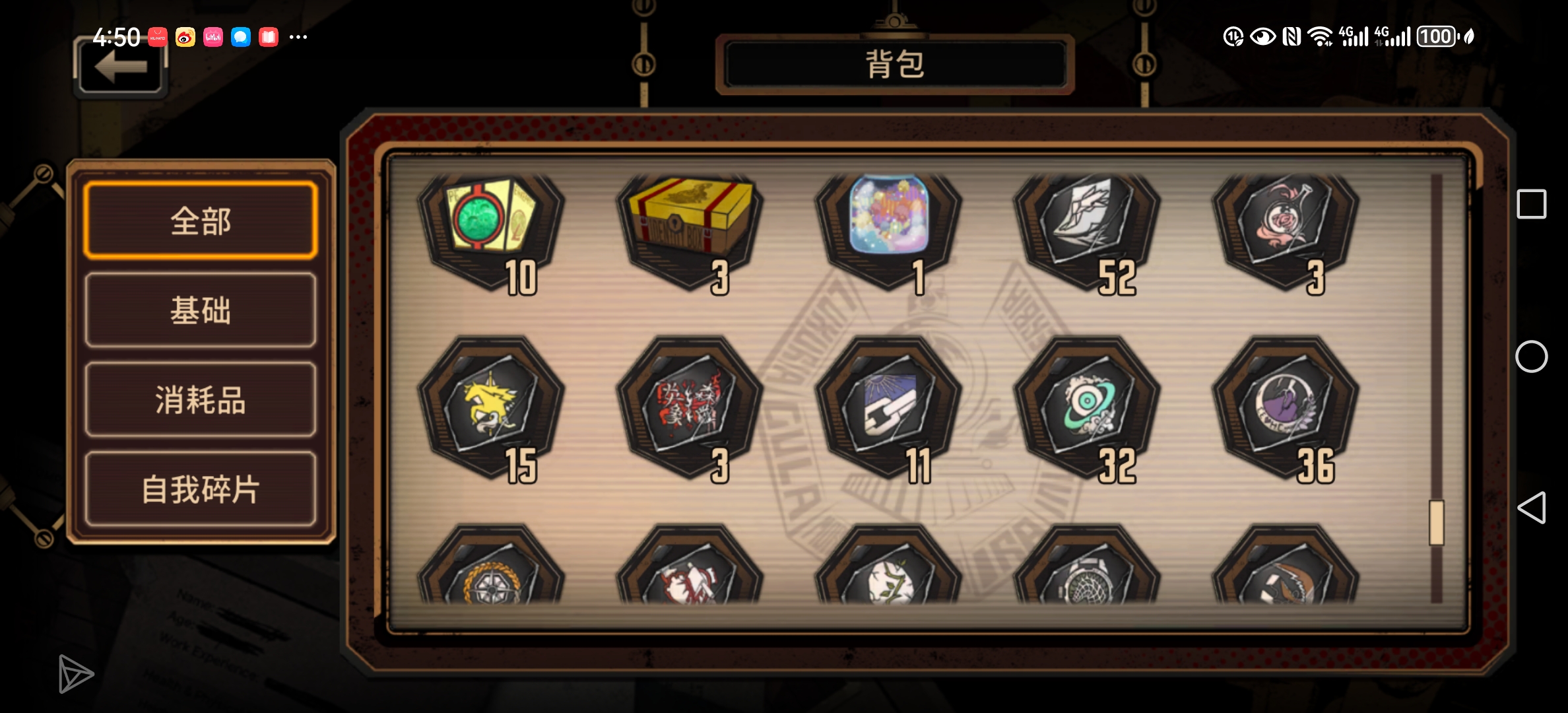Tap the Android recent apps square button

coord(1532,204)
